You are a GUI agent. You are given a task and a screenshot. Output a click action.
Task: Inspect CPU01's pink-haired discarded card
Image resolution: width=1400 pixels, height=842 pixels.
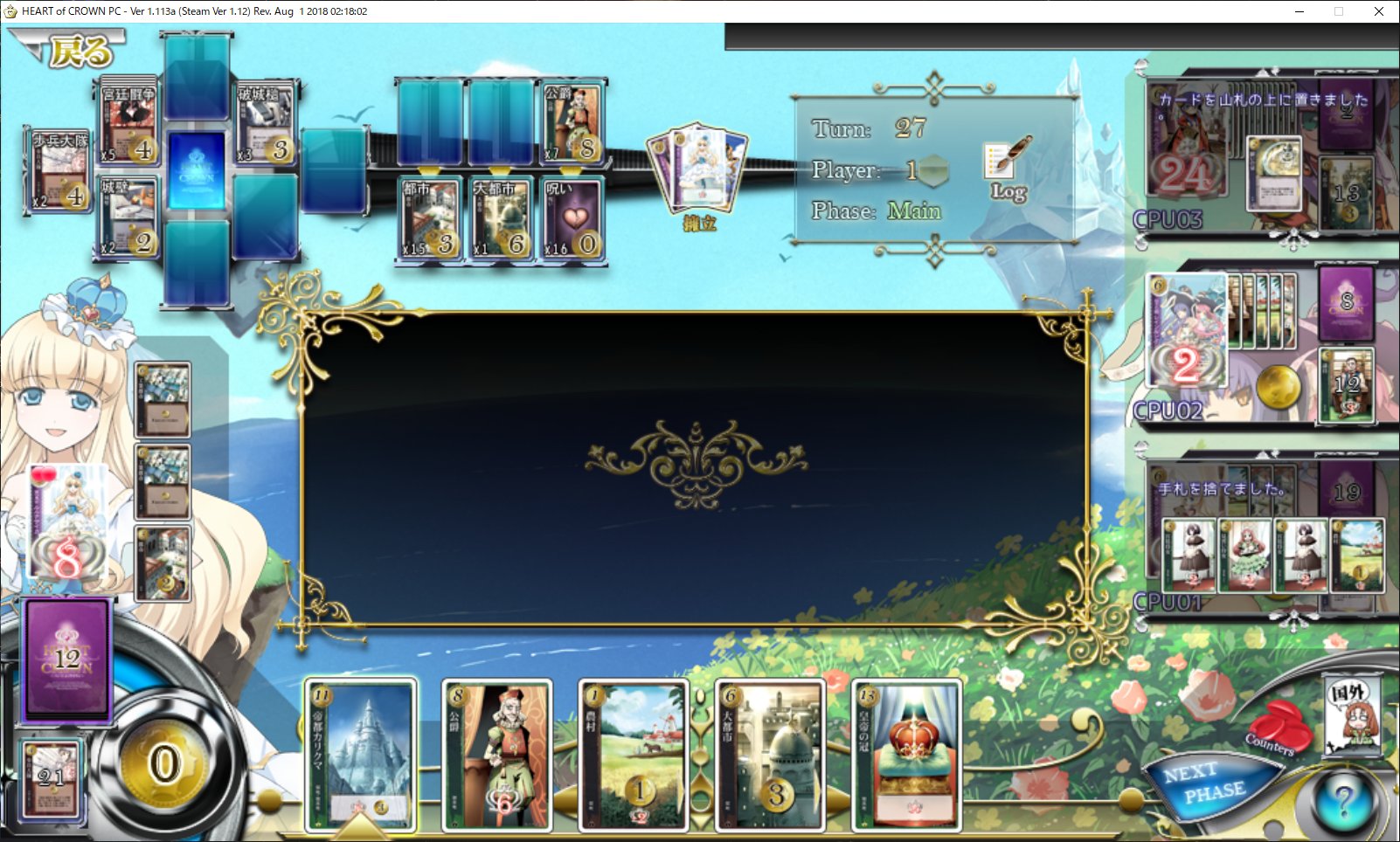[1245, 556]
